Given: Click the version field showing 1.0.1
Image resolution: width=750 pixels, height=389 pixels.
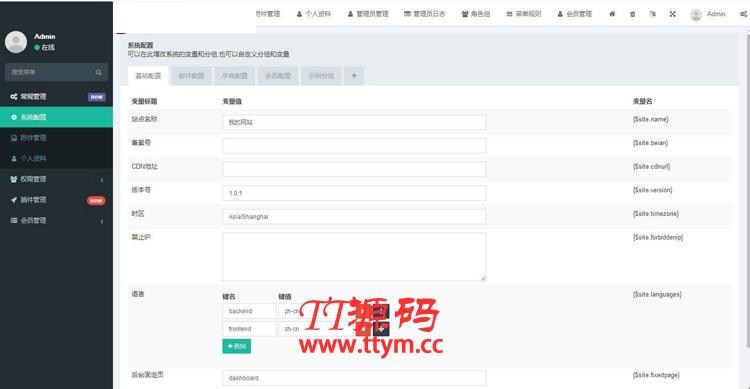Looking at the screenshot, I should [x=354, y=193].
